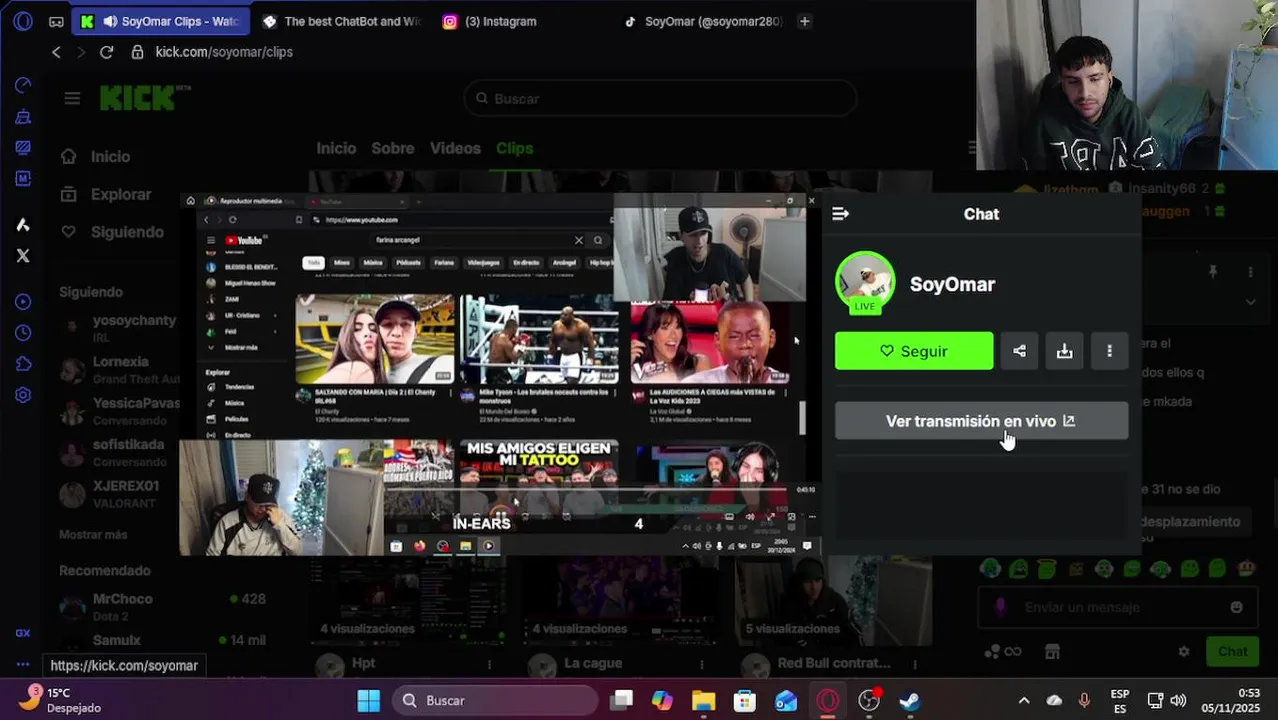Open the Opera GX main menu logo
This screenshot has height=720, width=1278.
point(23,21)
